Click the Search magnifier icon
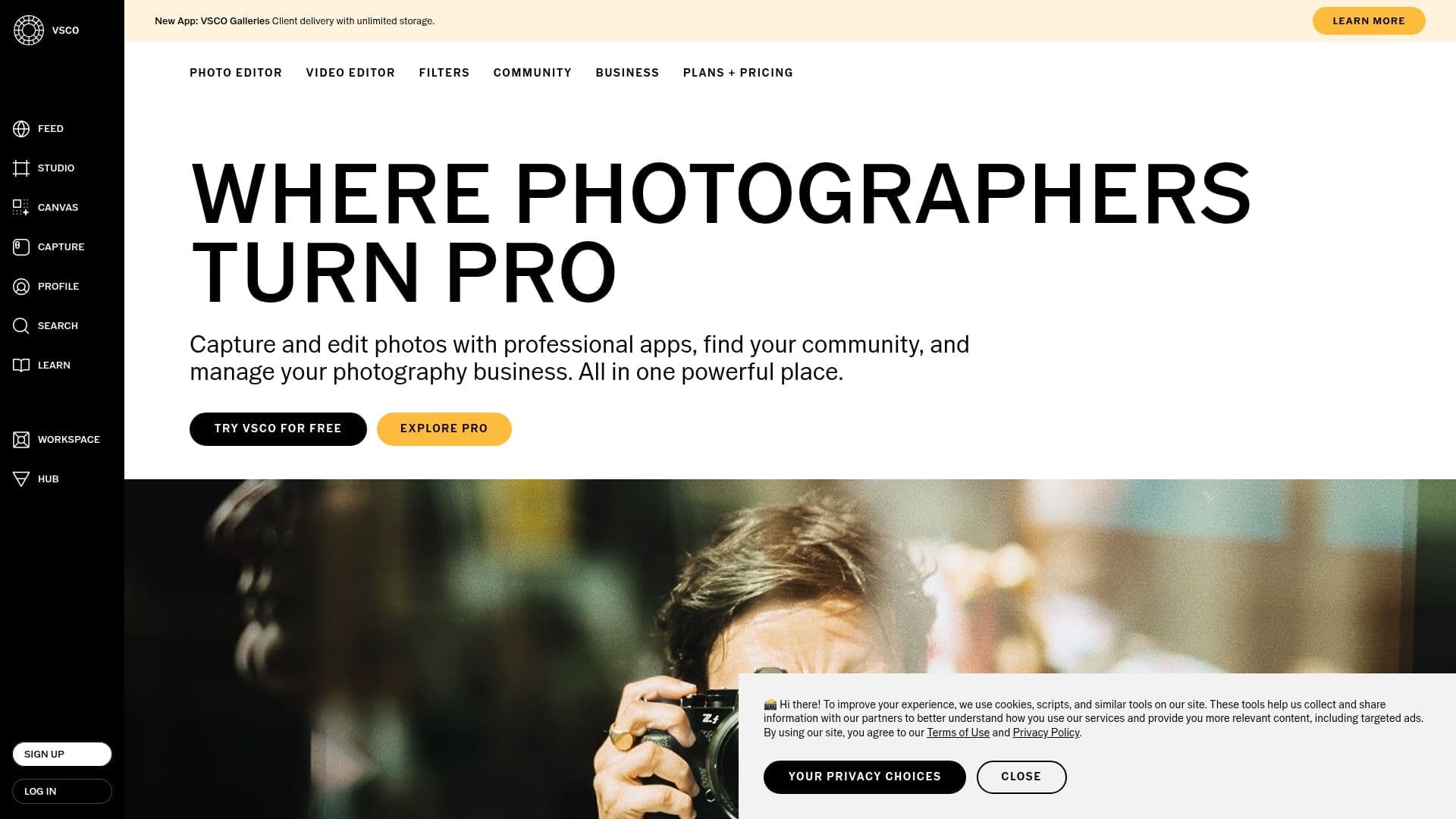Viewport: 1456px width, 819px height. pos(21,326)
